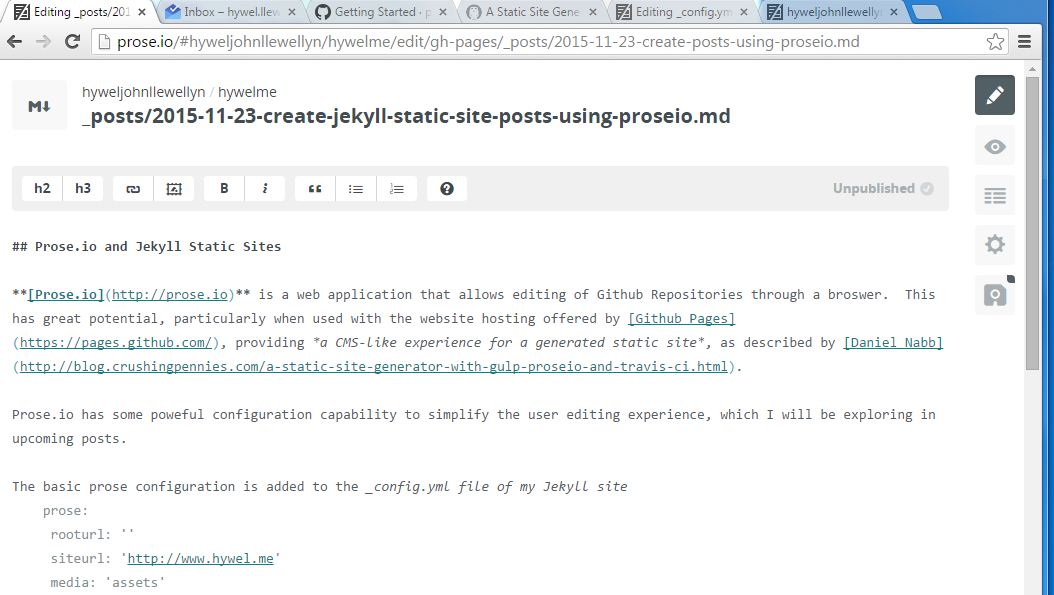The image size is (1054, 595).
Task: Click the 'prose:' config line
Action: click(x=65, y=511)
